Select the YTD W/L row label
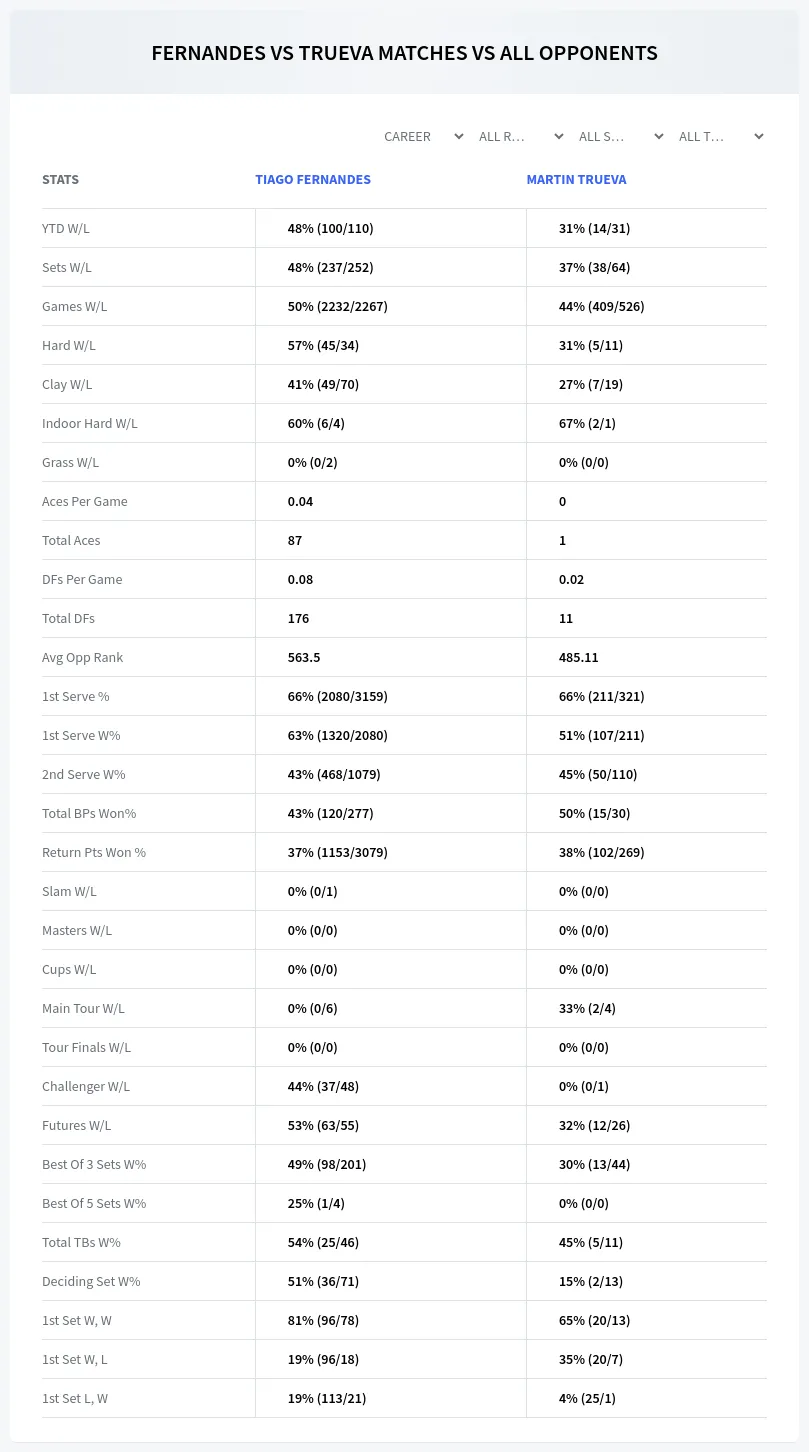 click(66, 228)
